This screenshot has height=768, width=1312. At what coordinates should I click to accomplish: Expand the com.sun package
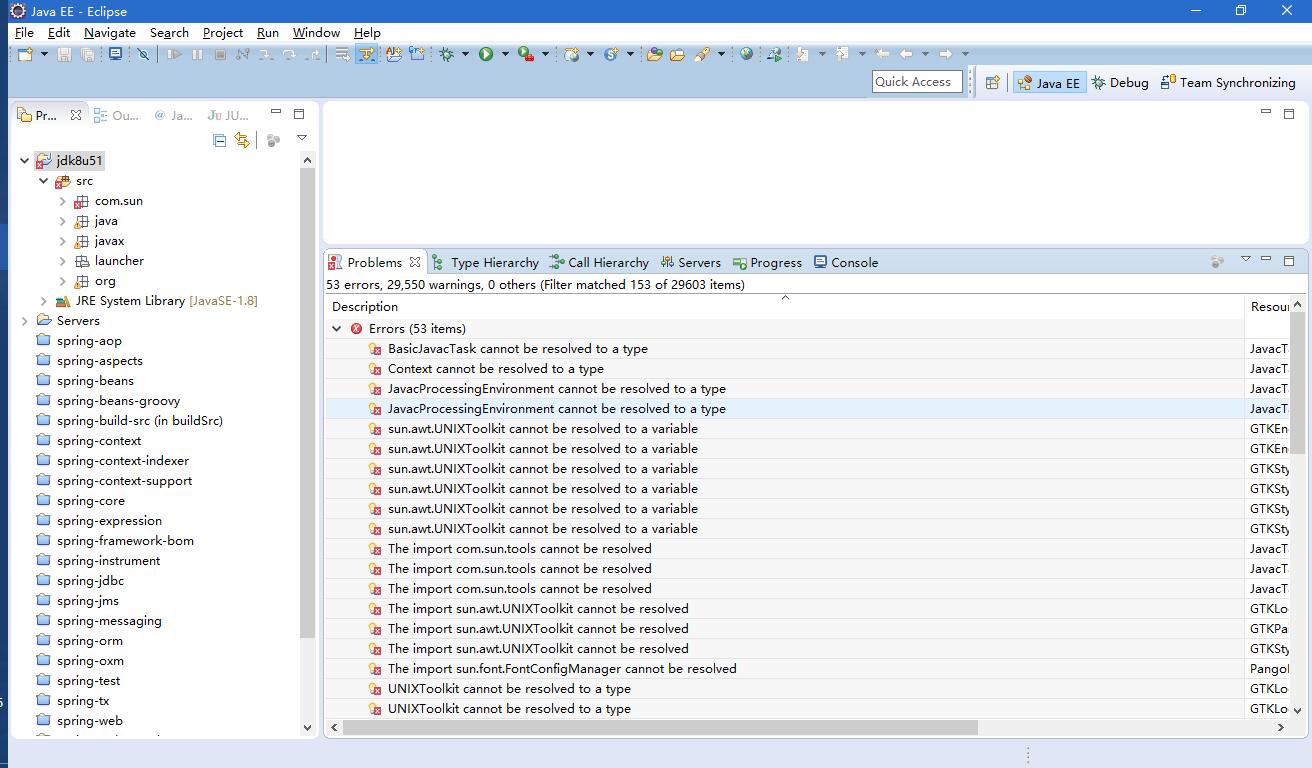(63, 201)
